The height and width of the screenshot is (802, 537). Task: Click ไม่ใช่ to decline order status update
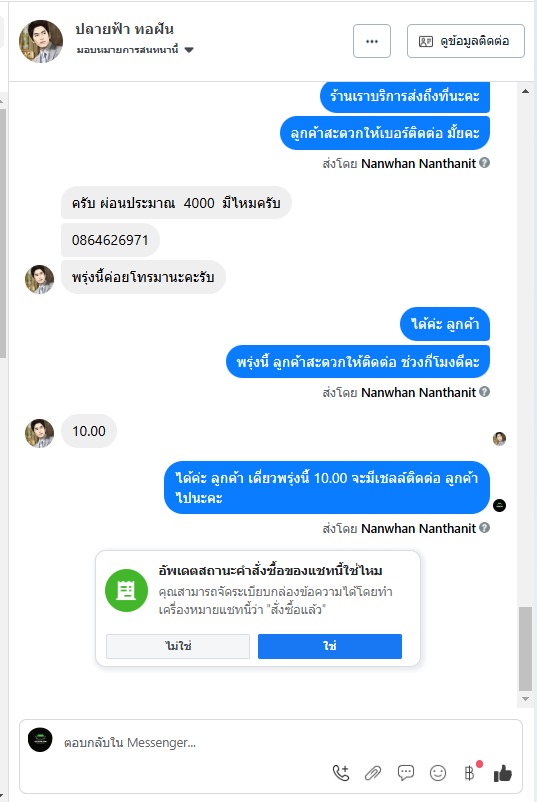(177, 646)
